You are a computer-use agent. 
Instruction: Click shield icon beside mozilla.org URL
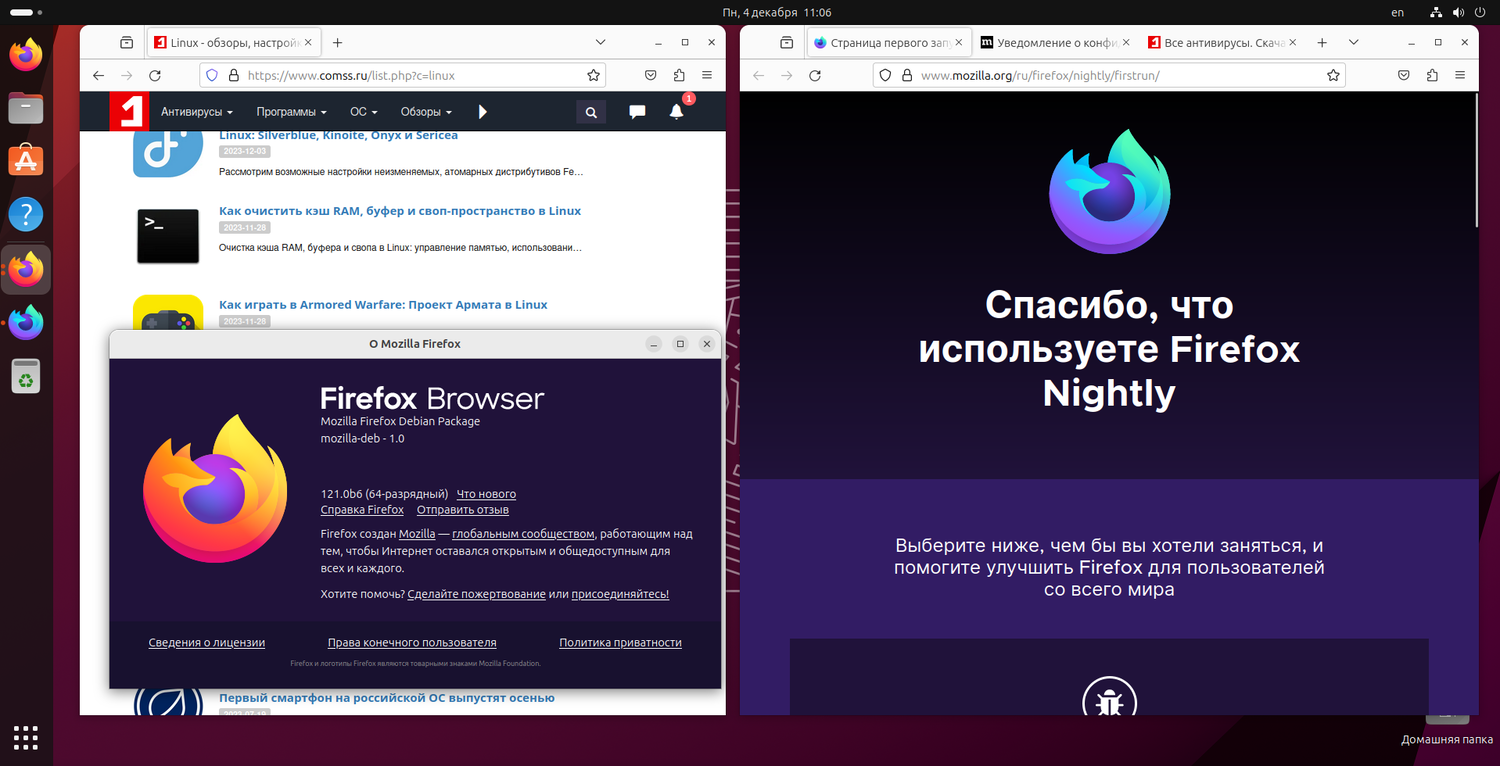pos(884,75)
